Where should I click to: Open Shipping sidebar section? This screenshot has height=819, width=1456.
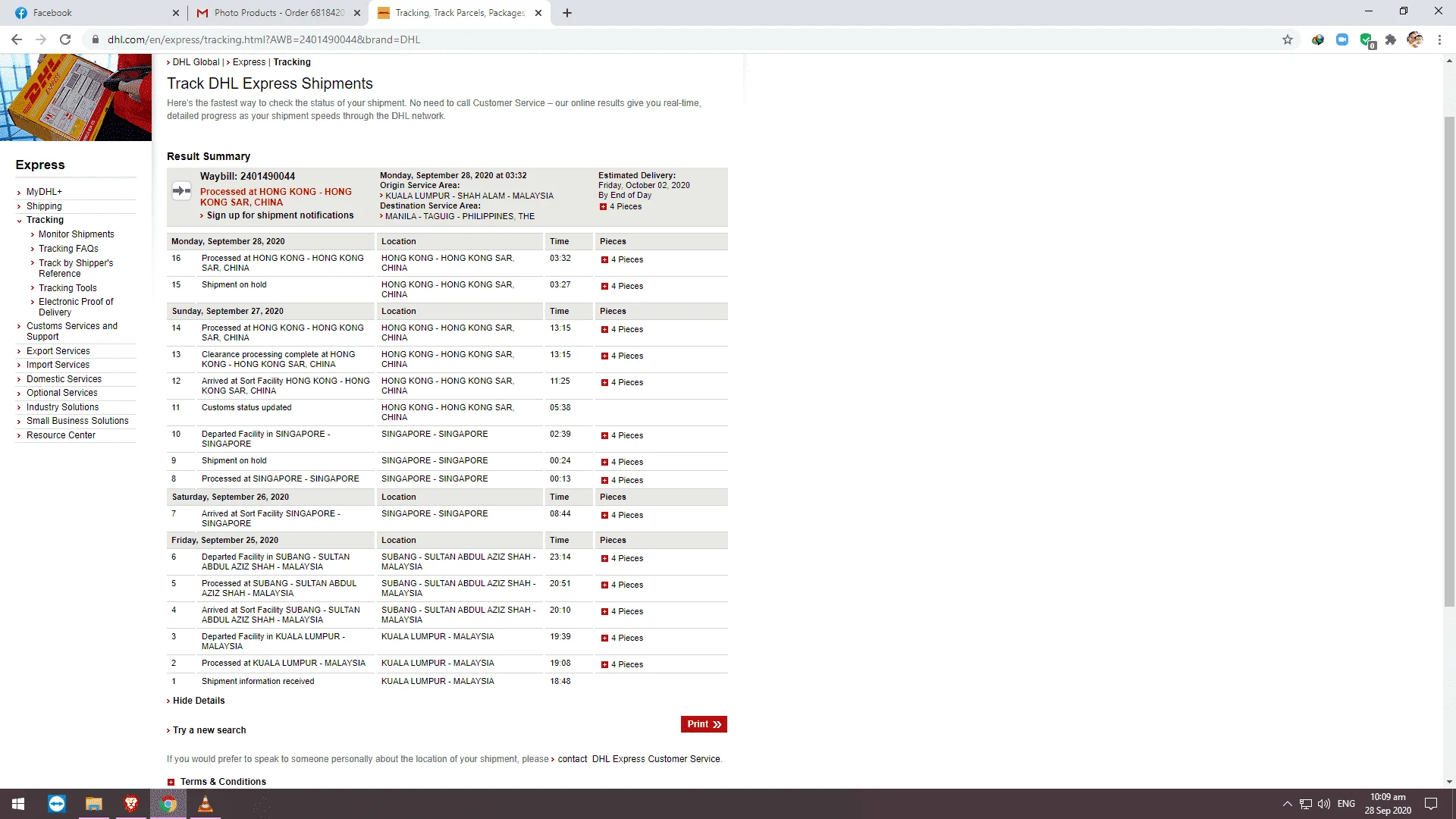coord(44,206)
